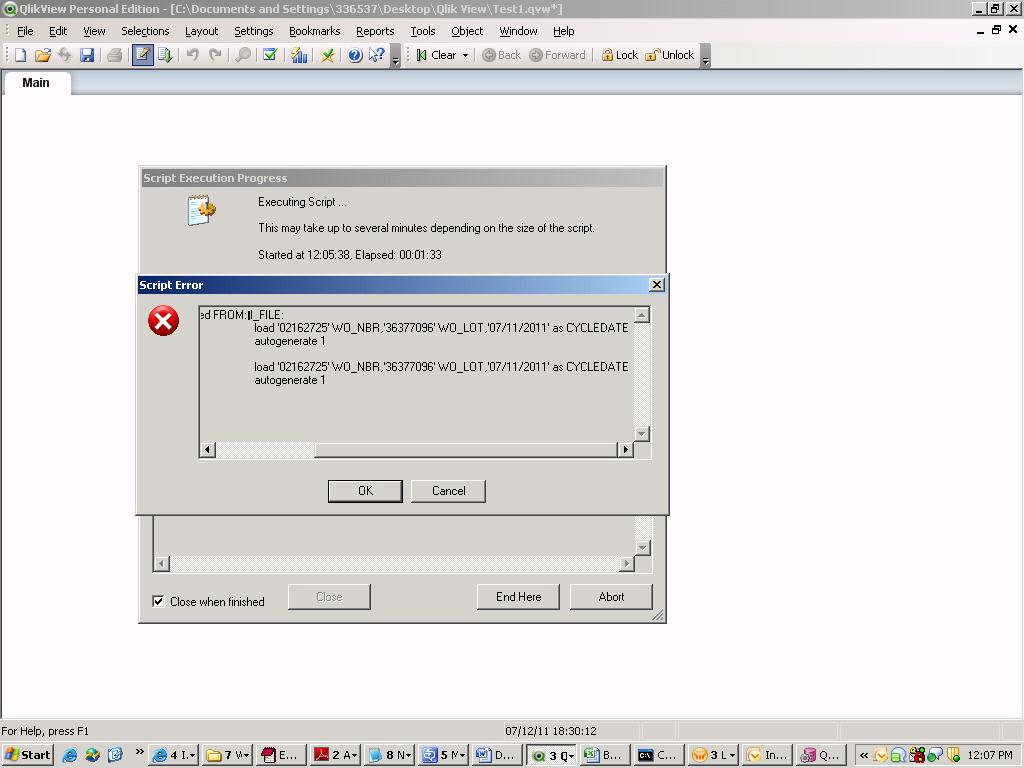This screenshot has width=1024, height=768.
Task: Click the End Here button
Action: [x=518, y=597]
